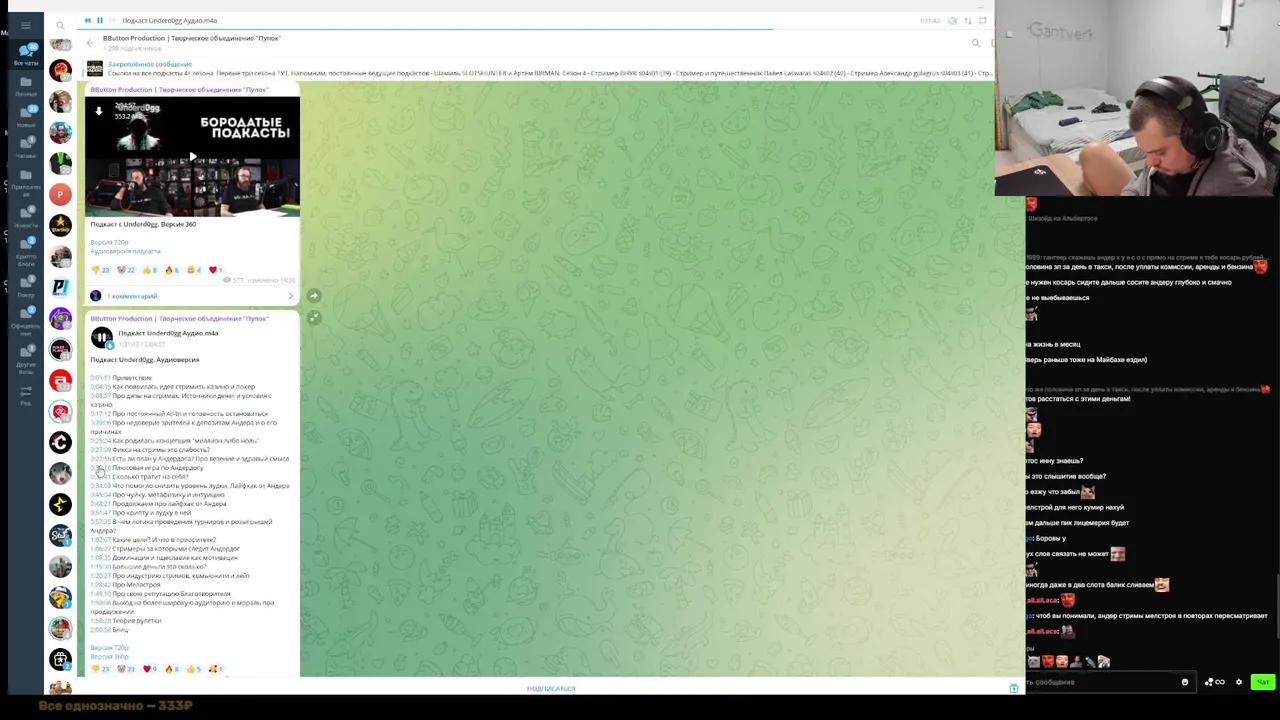Open BButton Production channel info from header
The width and height of the screenshot is (1280, 720).
191,42
